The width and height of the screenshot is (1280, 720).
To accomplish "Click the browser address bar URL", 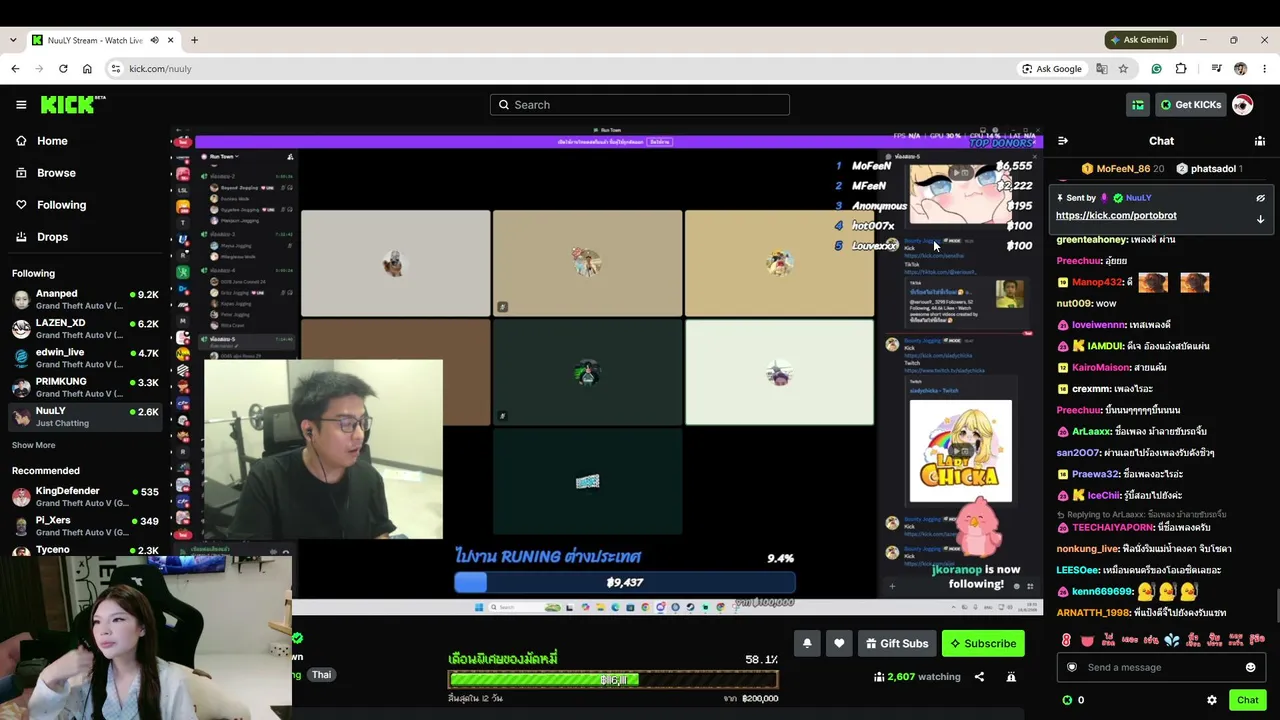I will (160, 69).
